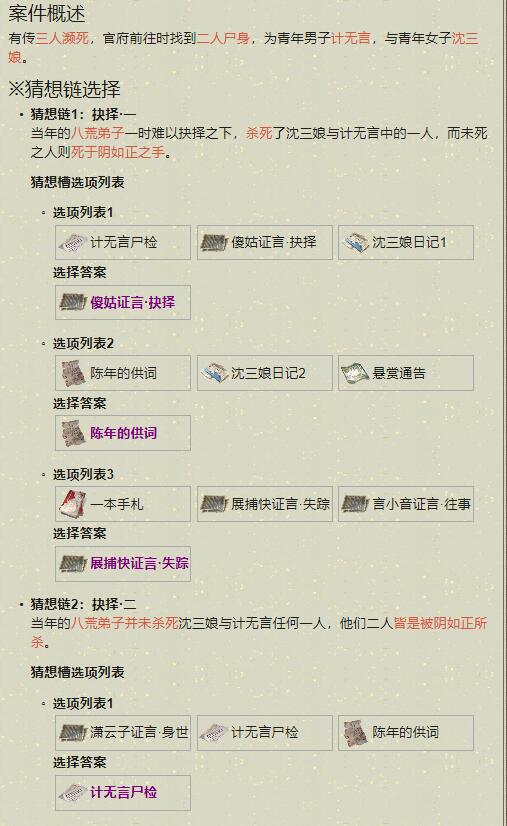Open the purple 陈年的供词 answer link
507x826 pixels.
[x=123, y=433]
